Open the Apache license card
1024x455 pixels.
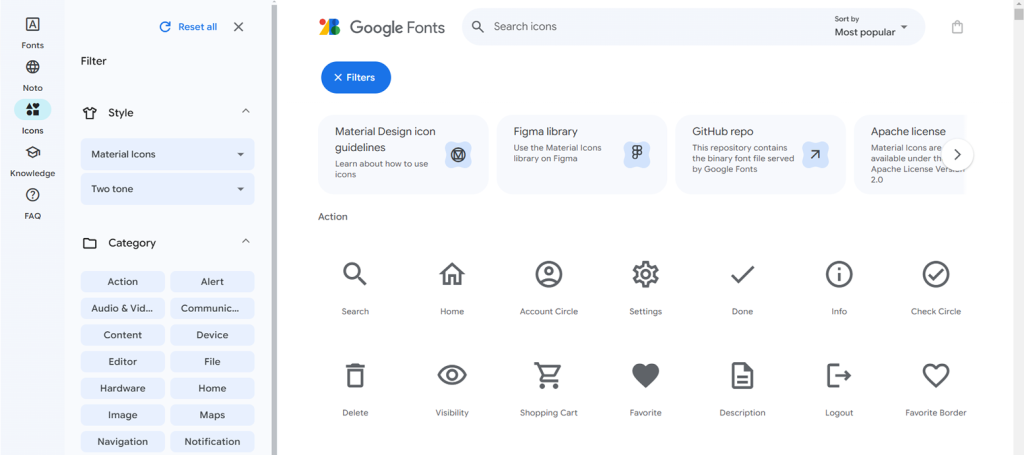point(910,155)
